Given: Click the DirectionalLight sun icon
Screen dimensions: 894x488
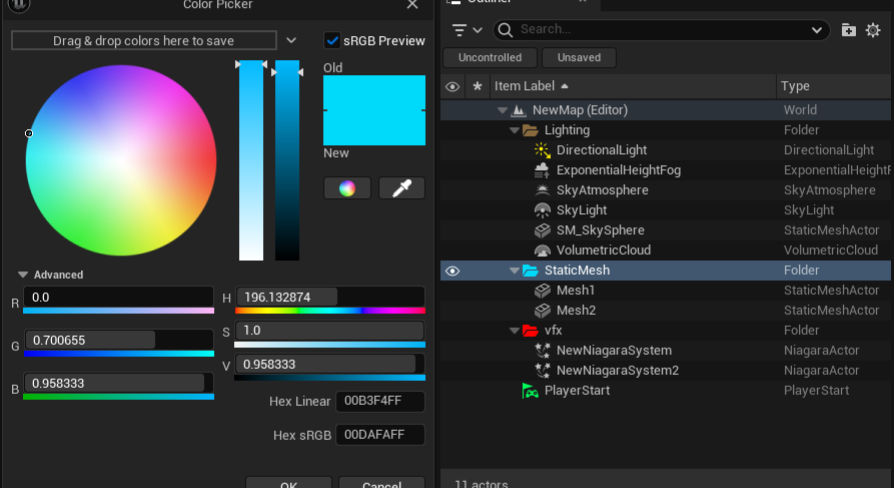Looking at the screenshot, I should tap(542, 150).
